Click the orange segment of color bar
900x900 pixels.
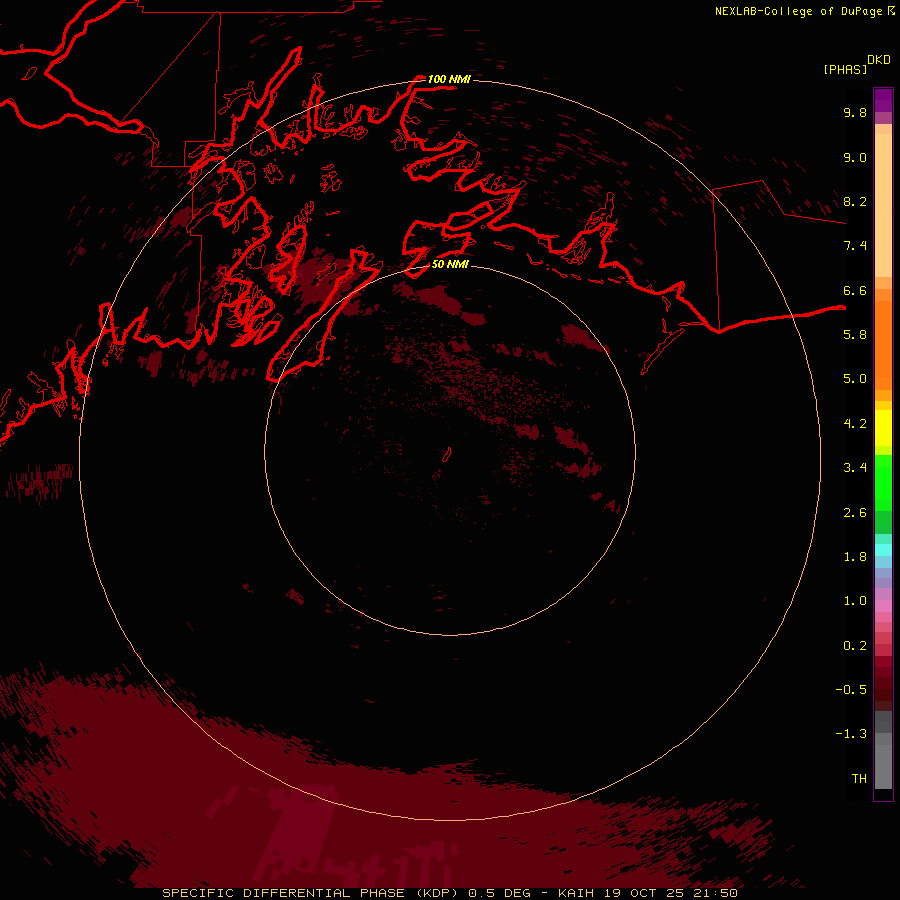pyautogui.click(x=883, y=345)
